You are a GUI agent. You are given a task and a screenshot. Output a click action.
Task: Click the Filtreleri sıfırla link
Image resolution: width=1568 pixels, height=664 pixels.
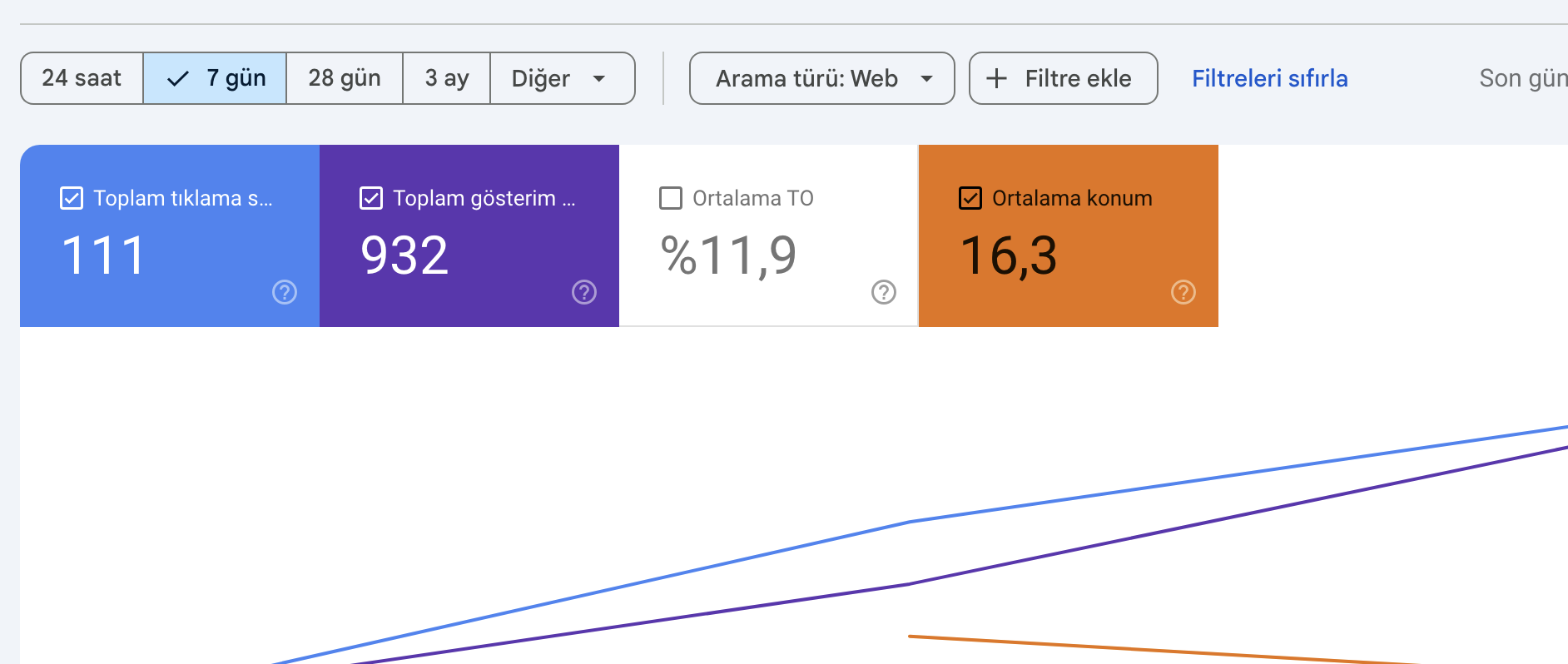(1270, 78)
